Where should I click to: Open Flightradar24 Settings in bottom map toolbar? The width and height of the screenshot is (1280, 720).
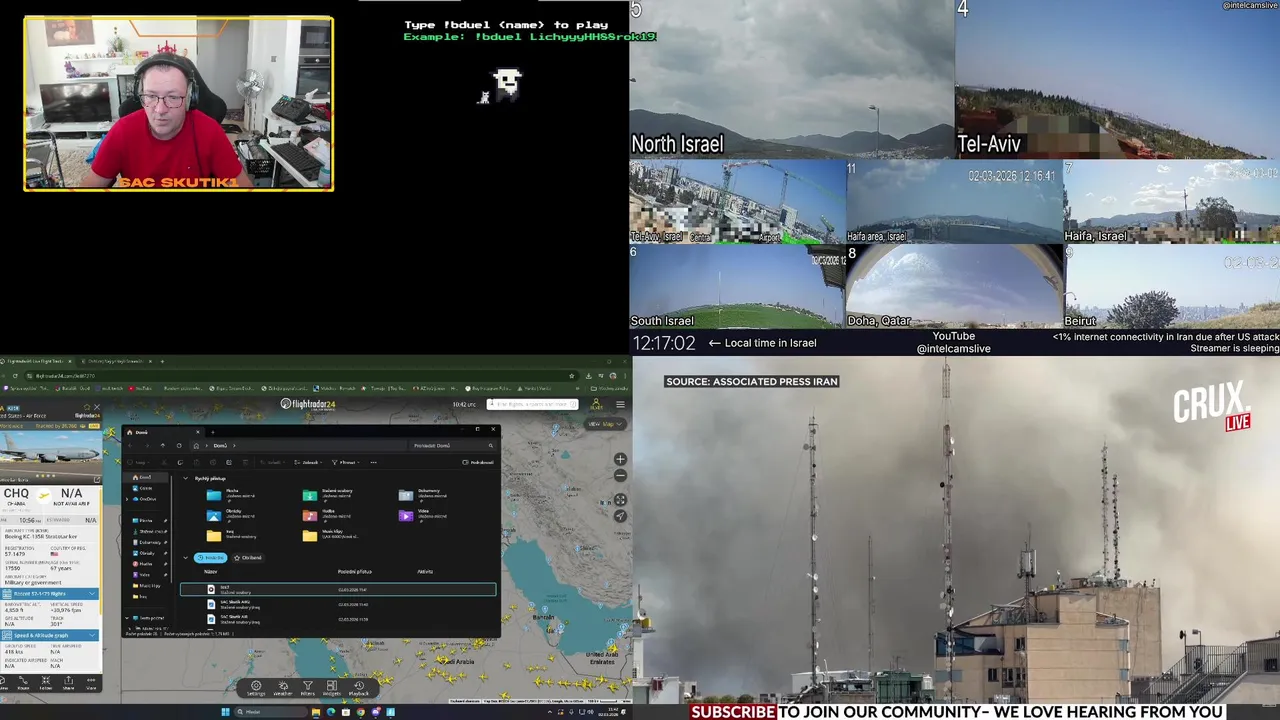click(256, 688)
